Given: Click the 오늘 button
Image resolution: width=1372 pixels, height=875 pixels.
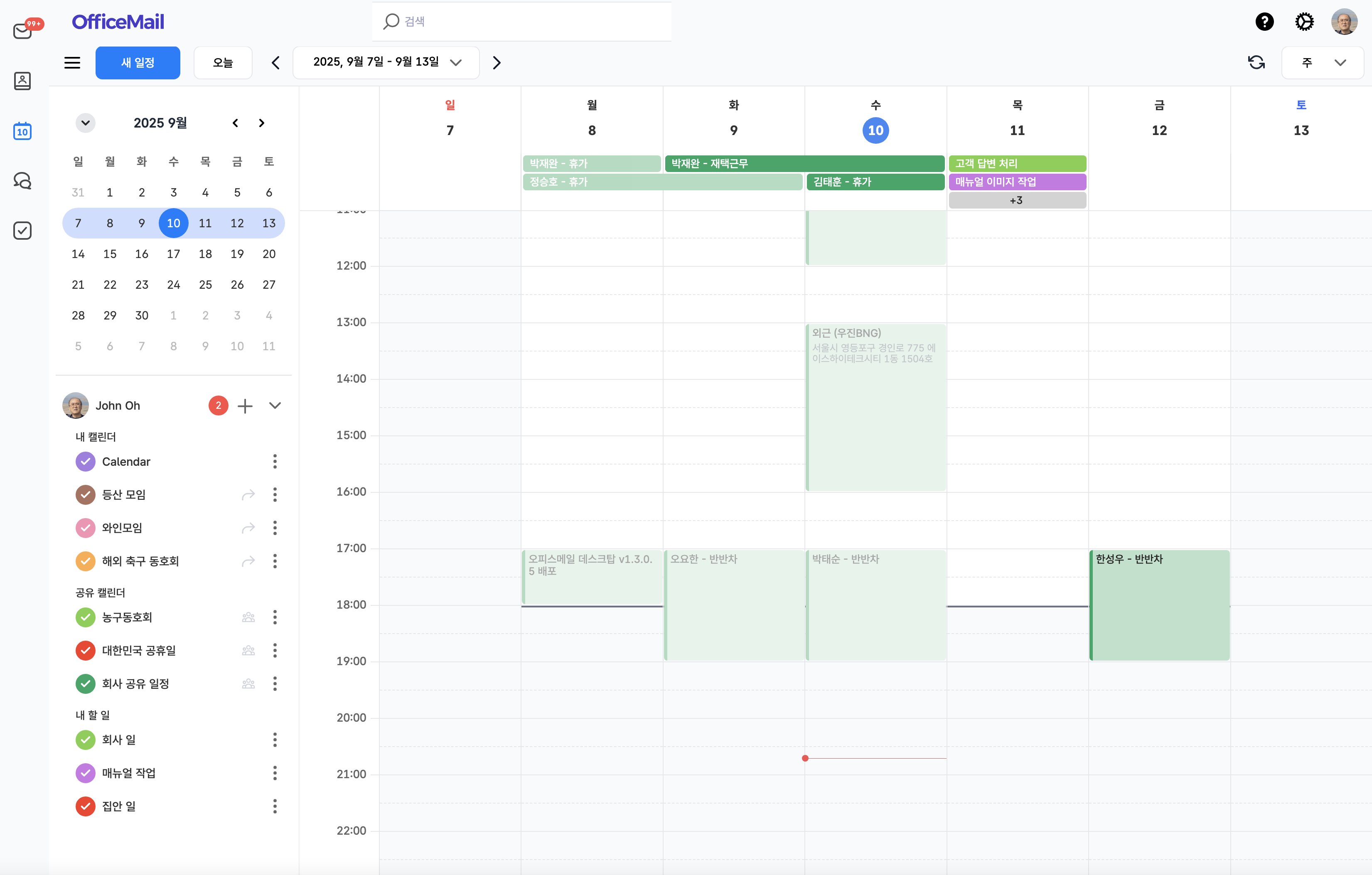Looking at the screenshot, I should point(223,63).
